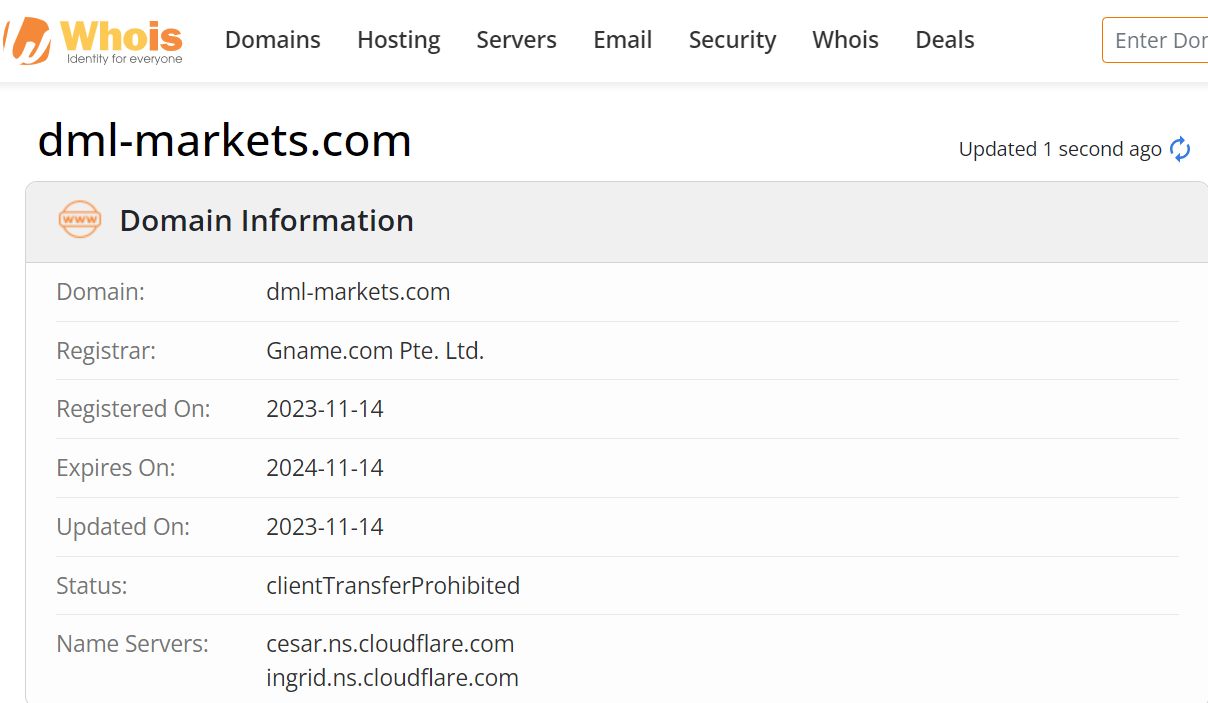This screenshot has height=703, width=1208.
Task: Click the 'Registered On:' field label
Action: [x=134, y=409]
